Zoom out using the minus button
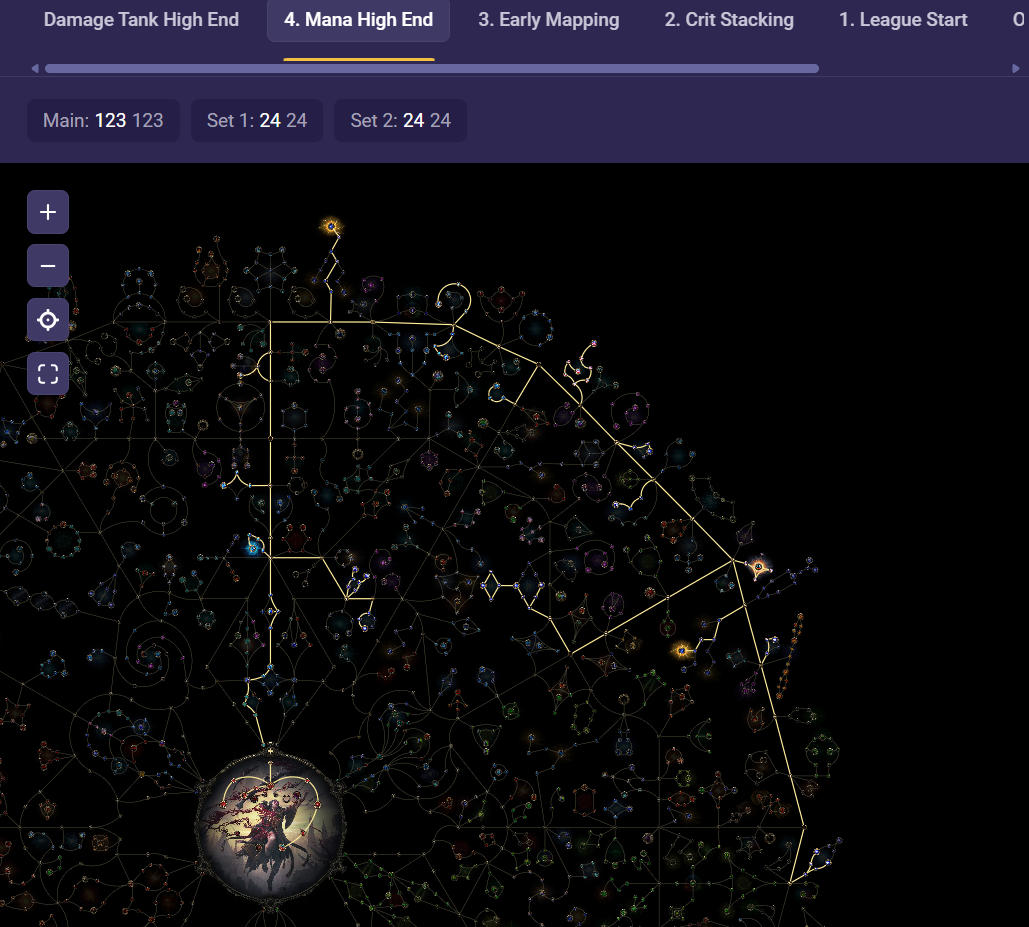 48,266
